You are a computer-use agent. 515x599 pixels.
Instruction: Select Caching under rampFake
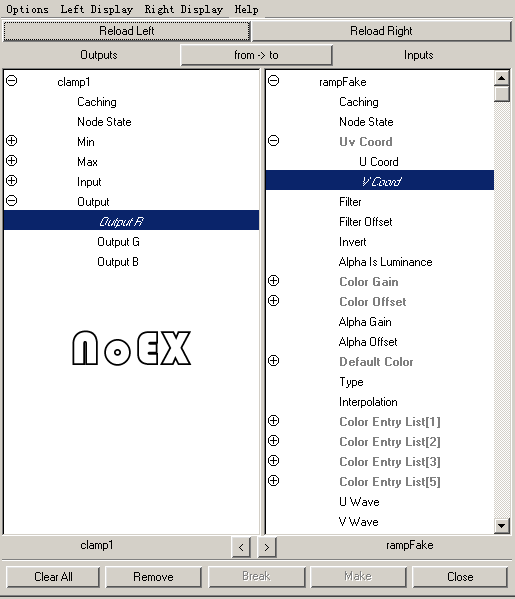[359, 102]
